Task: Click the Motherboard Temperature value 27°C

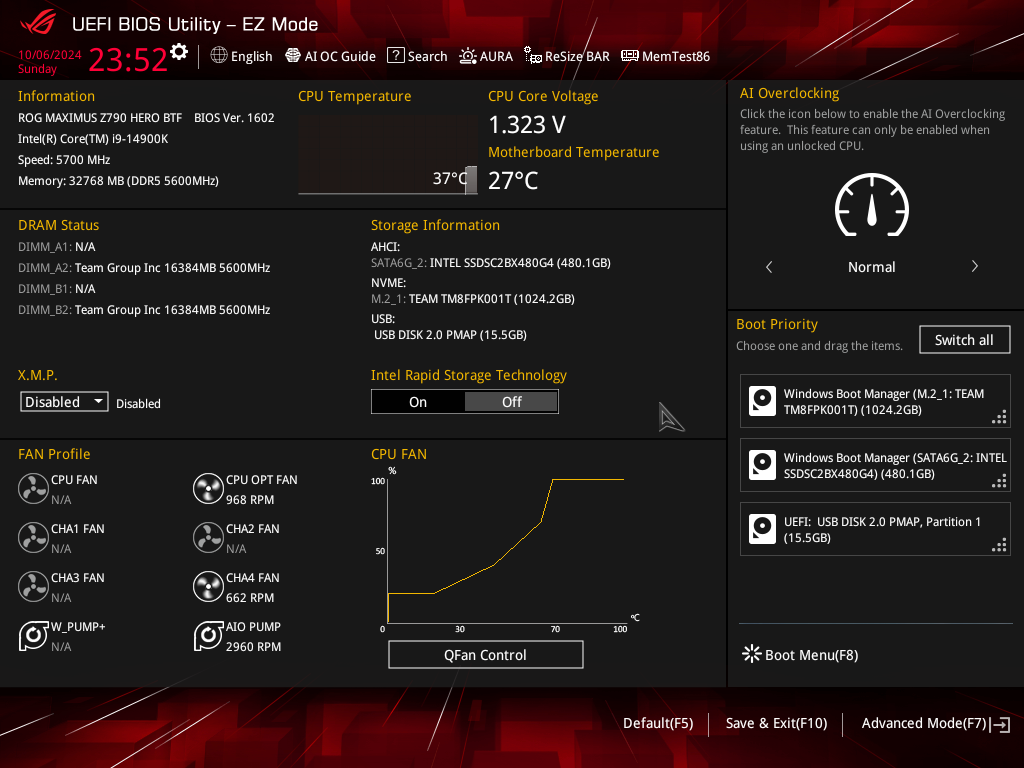Action: coord(513,180)
